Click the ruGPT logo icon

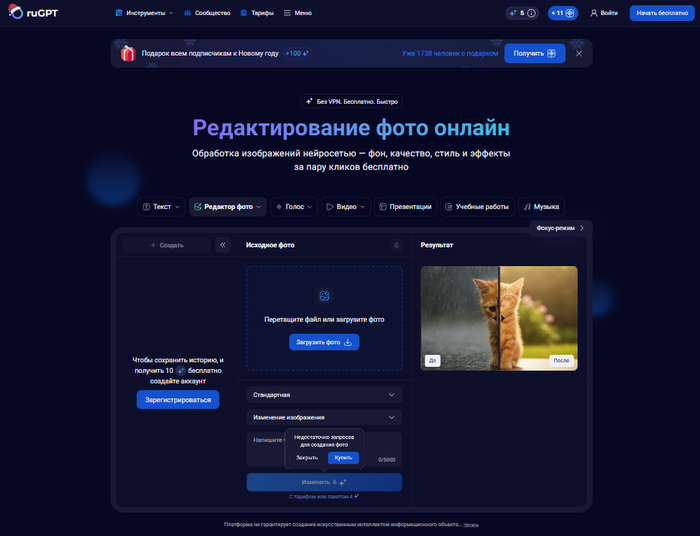point(17,13)
